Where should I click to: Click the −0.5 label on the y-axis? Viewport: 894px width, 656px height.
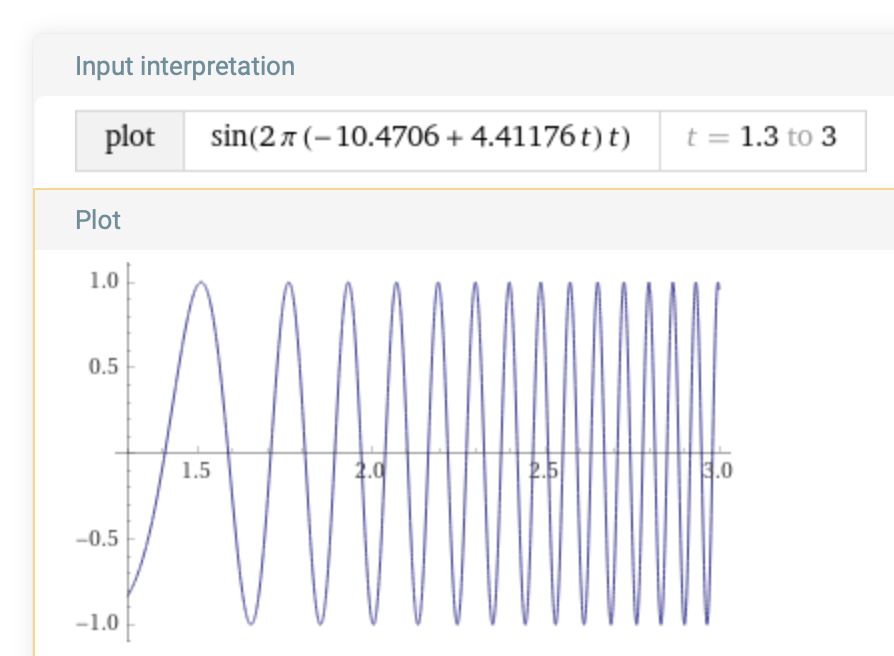coord(99,539)
